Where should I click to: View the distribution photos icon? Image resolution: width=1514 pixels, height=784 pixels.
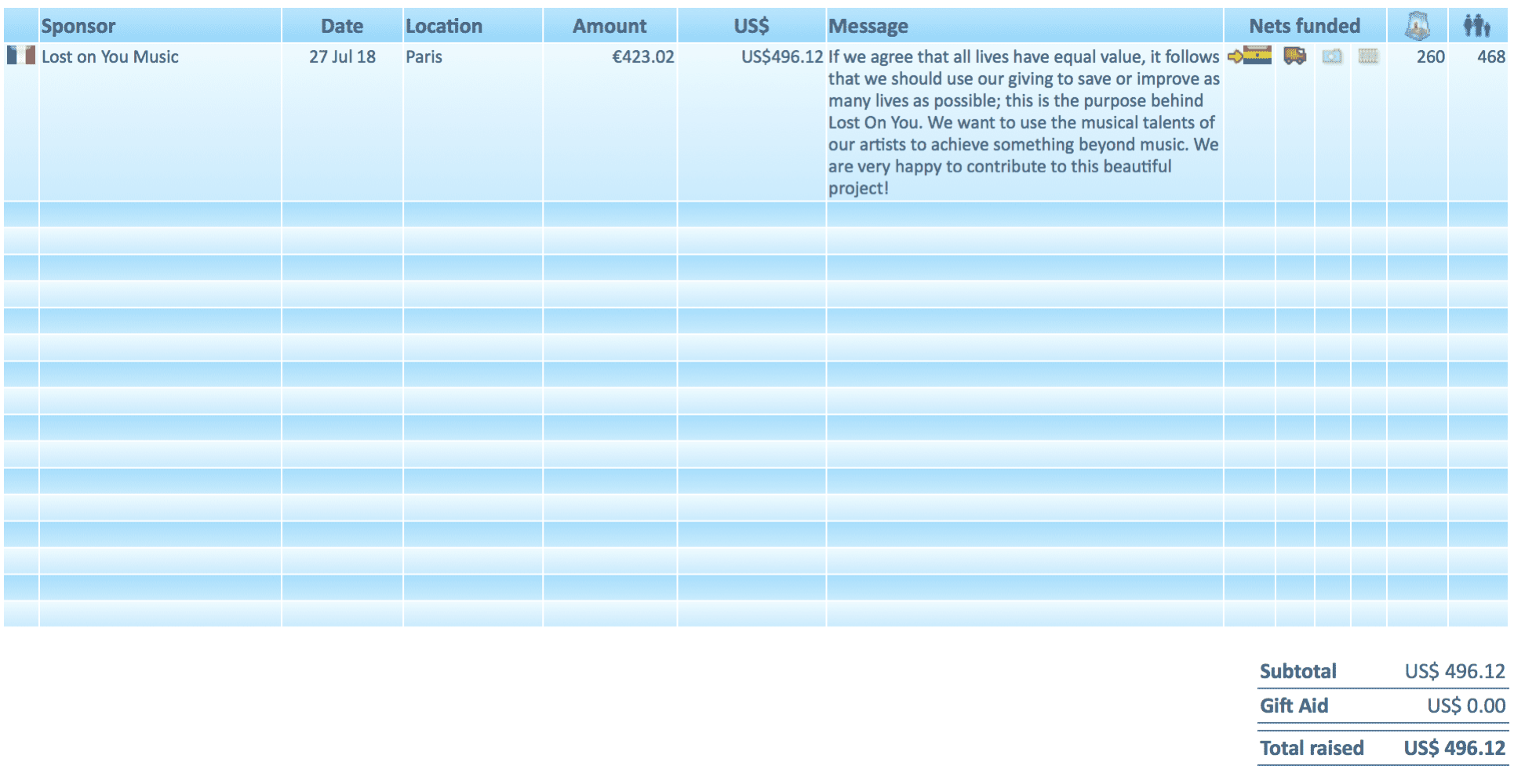pos(1332,56)
